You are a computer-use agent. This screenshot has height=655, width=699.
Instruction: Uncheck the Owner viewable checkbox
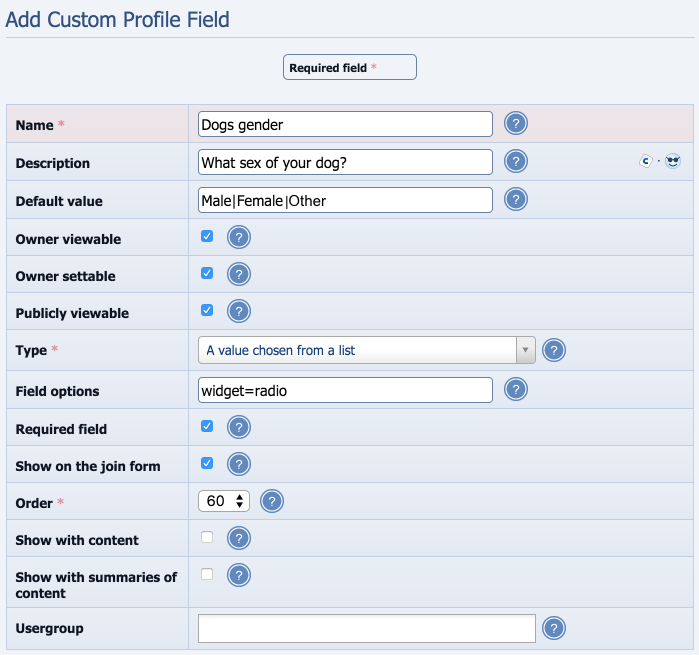point(207,236)
